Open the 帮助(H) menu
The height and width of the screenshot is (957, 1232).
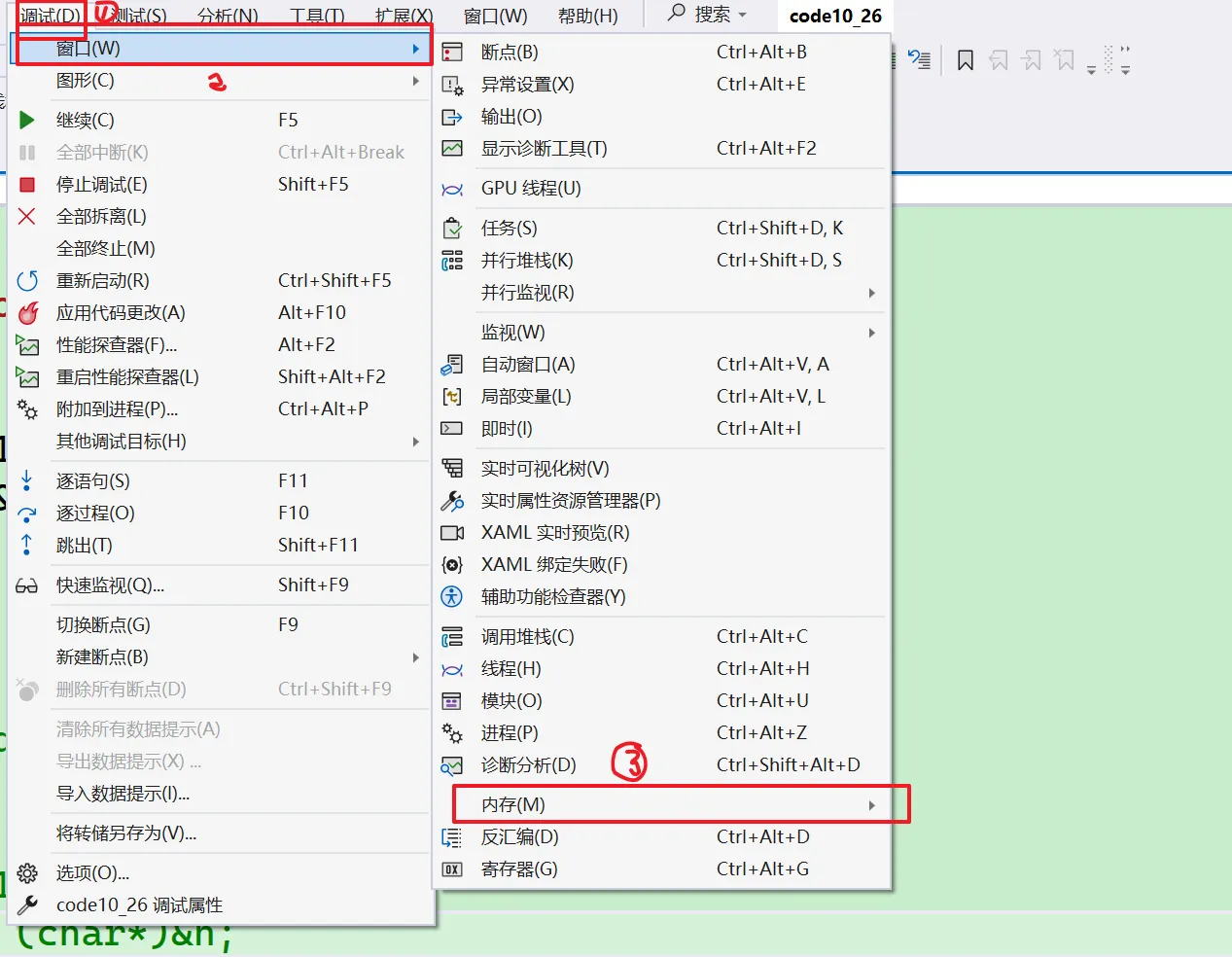(587, 16)
